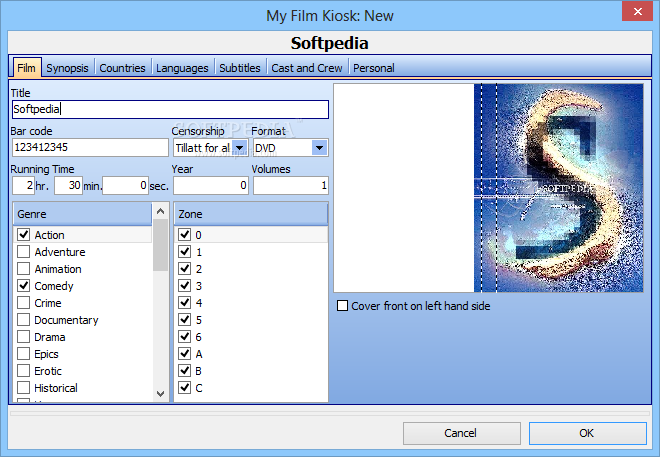Open the Cast and Crew tab
Viewport: 660px width, 457px height.
coord(306,68)
